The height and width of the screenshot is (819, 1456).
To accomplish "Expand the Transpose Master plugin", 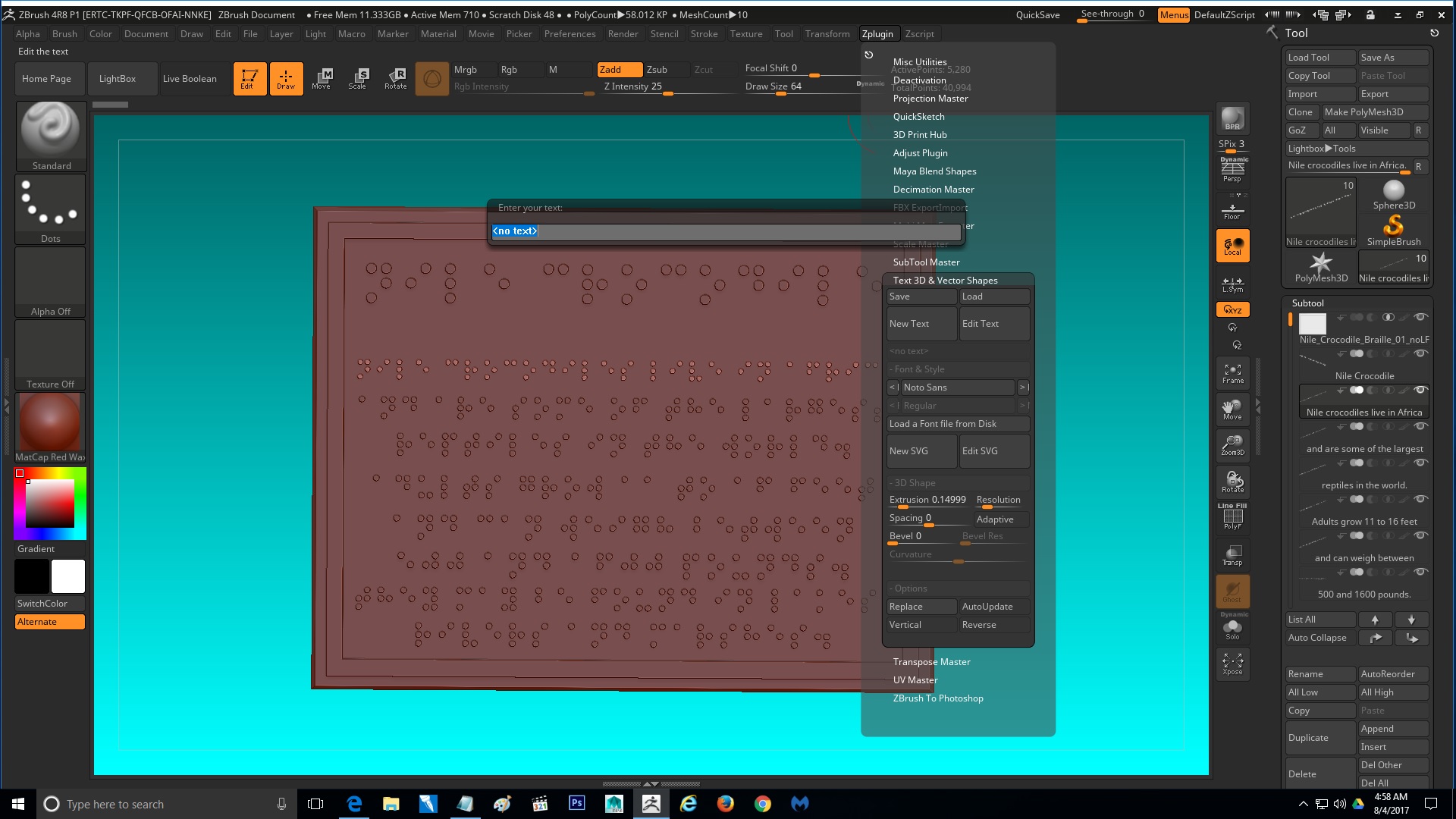I will [x=931, y=662].
